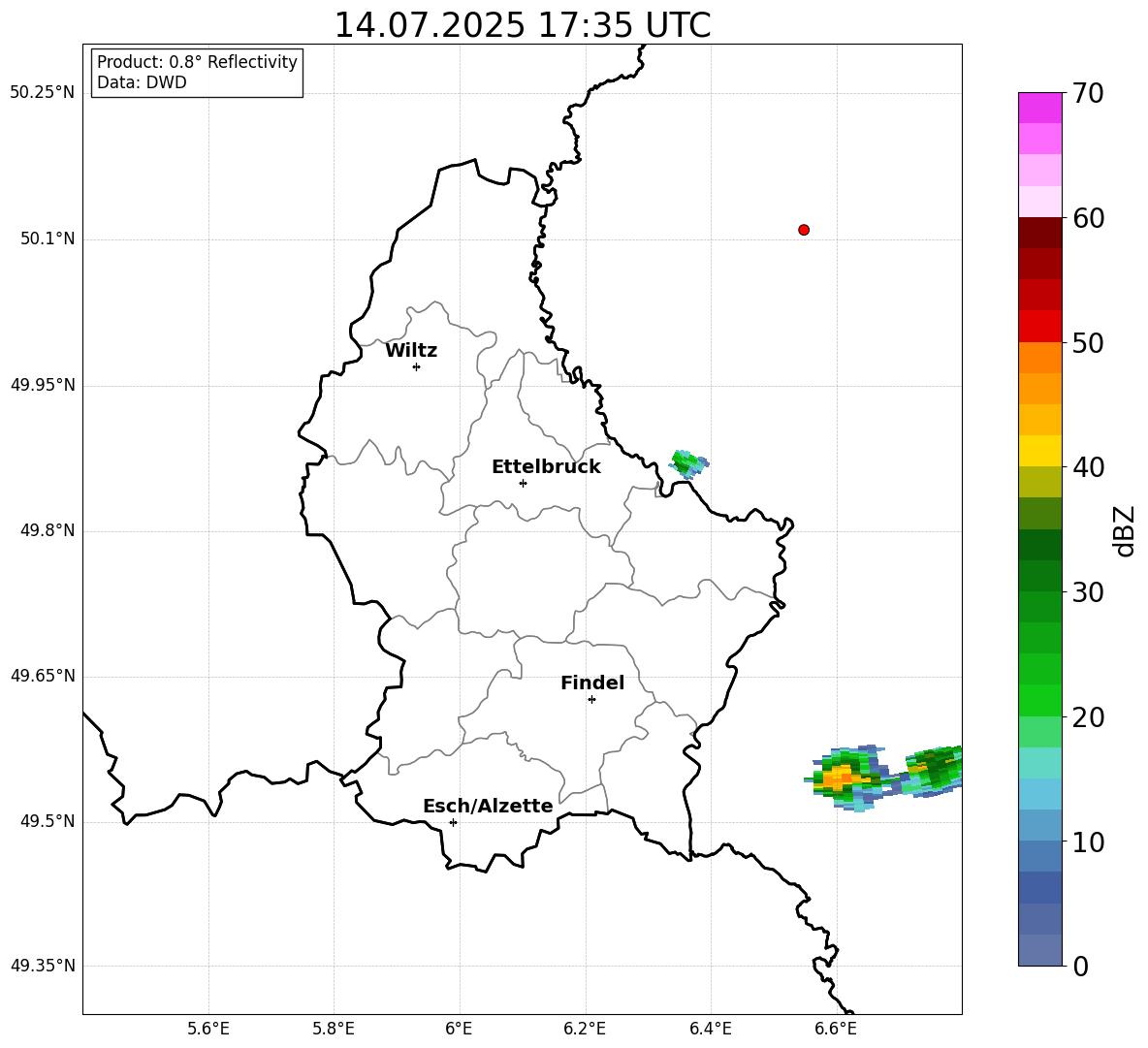Click the 6°E longitude label
The height and width of the screenshot is (1048, 1148).
[x=459, y=1030]
